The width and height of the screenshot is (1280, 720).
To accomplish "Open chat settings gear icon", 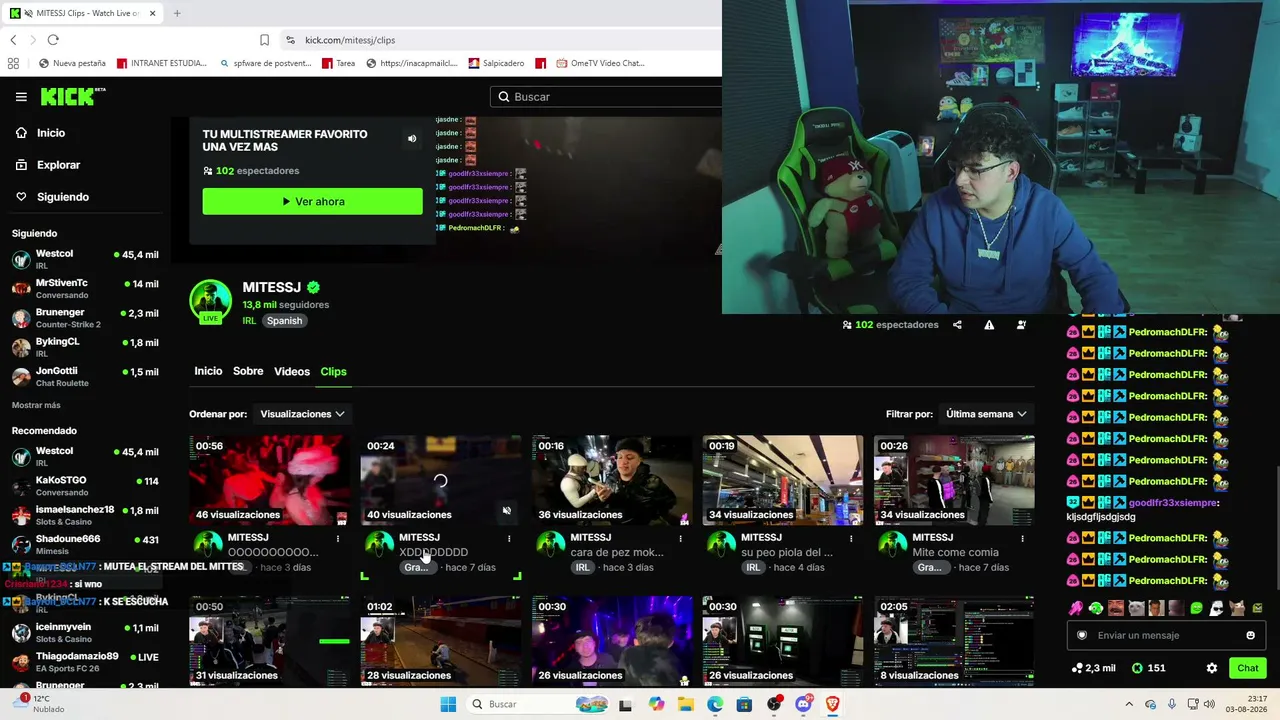I will coord(1212,668).
